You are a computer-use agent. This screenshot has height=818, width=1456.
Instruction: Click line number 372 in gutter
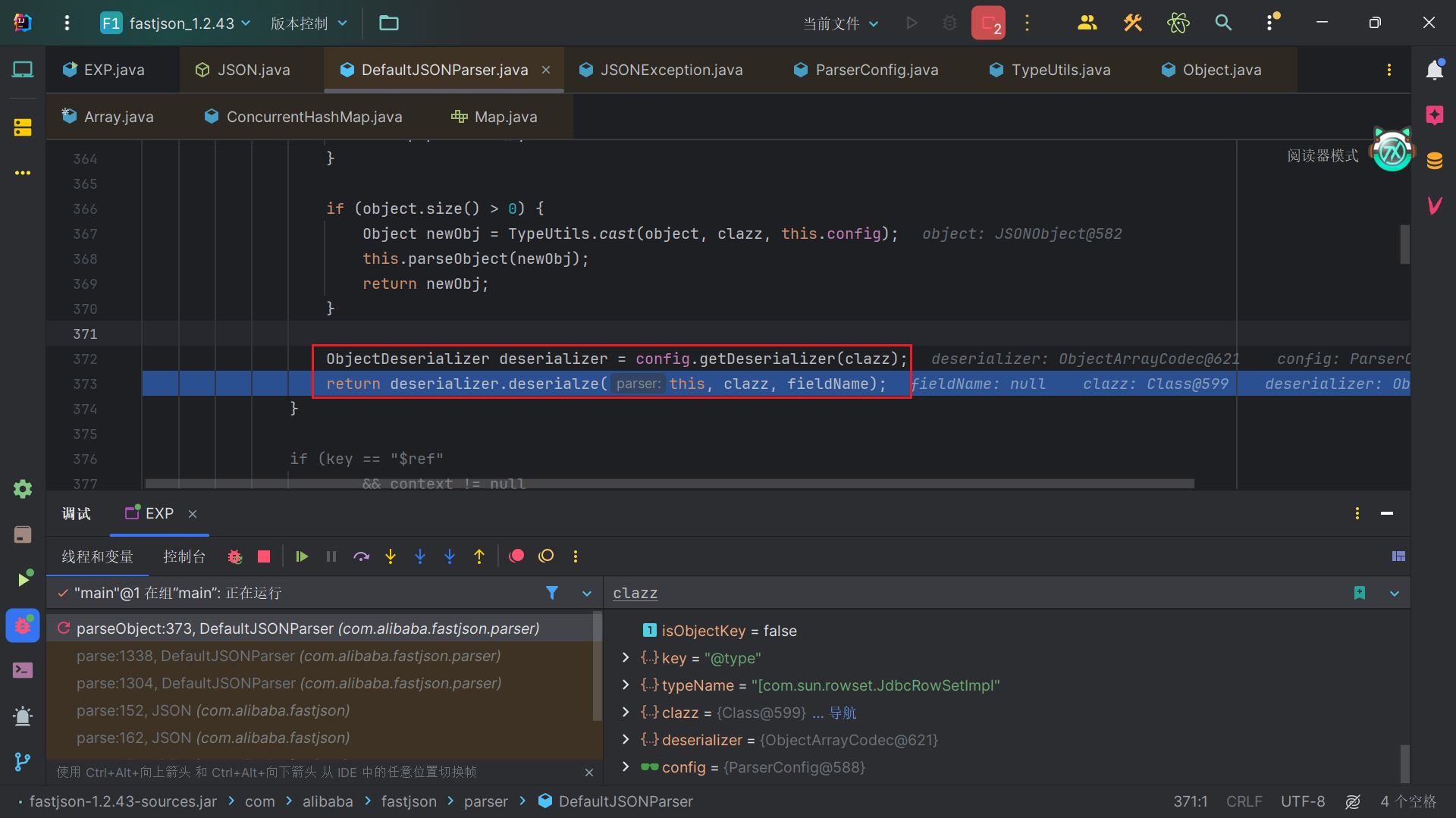pos(85,359)
